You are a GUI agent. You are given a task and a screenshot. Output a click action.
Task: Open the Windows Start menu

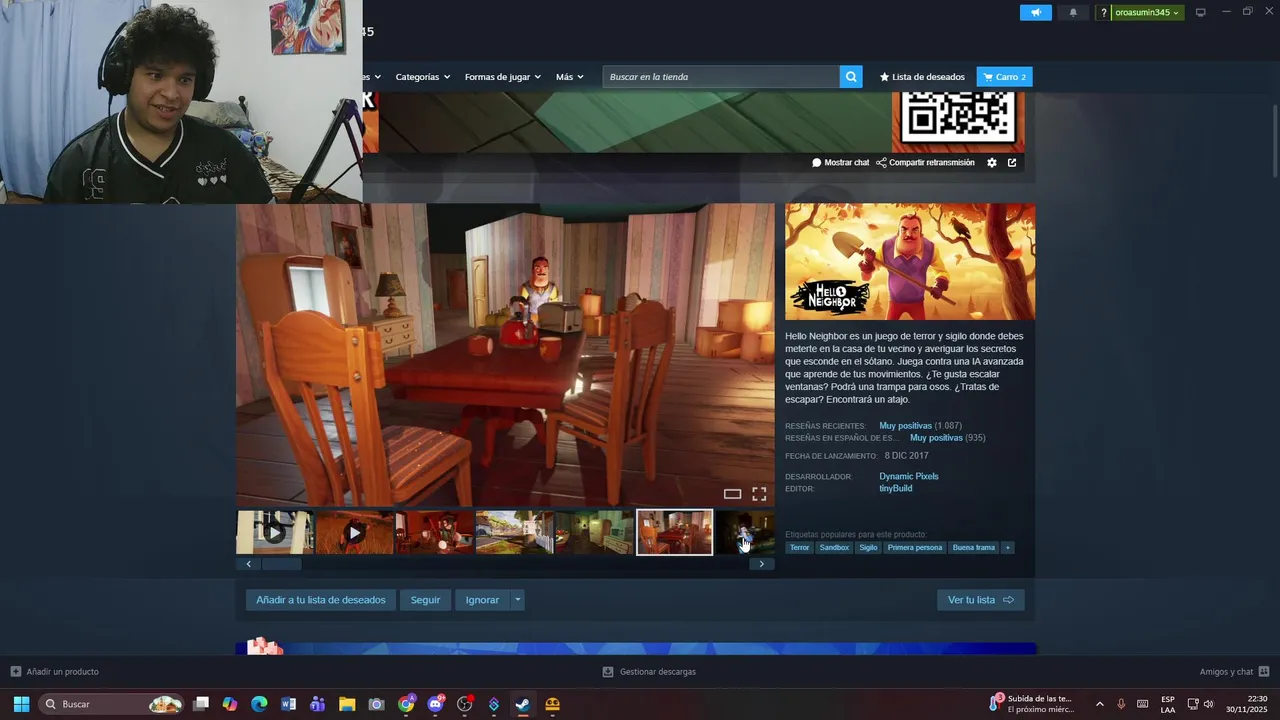pos(21,704)
